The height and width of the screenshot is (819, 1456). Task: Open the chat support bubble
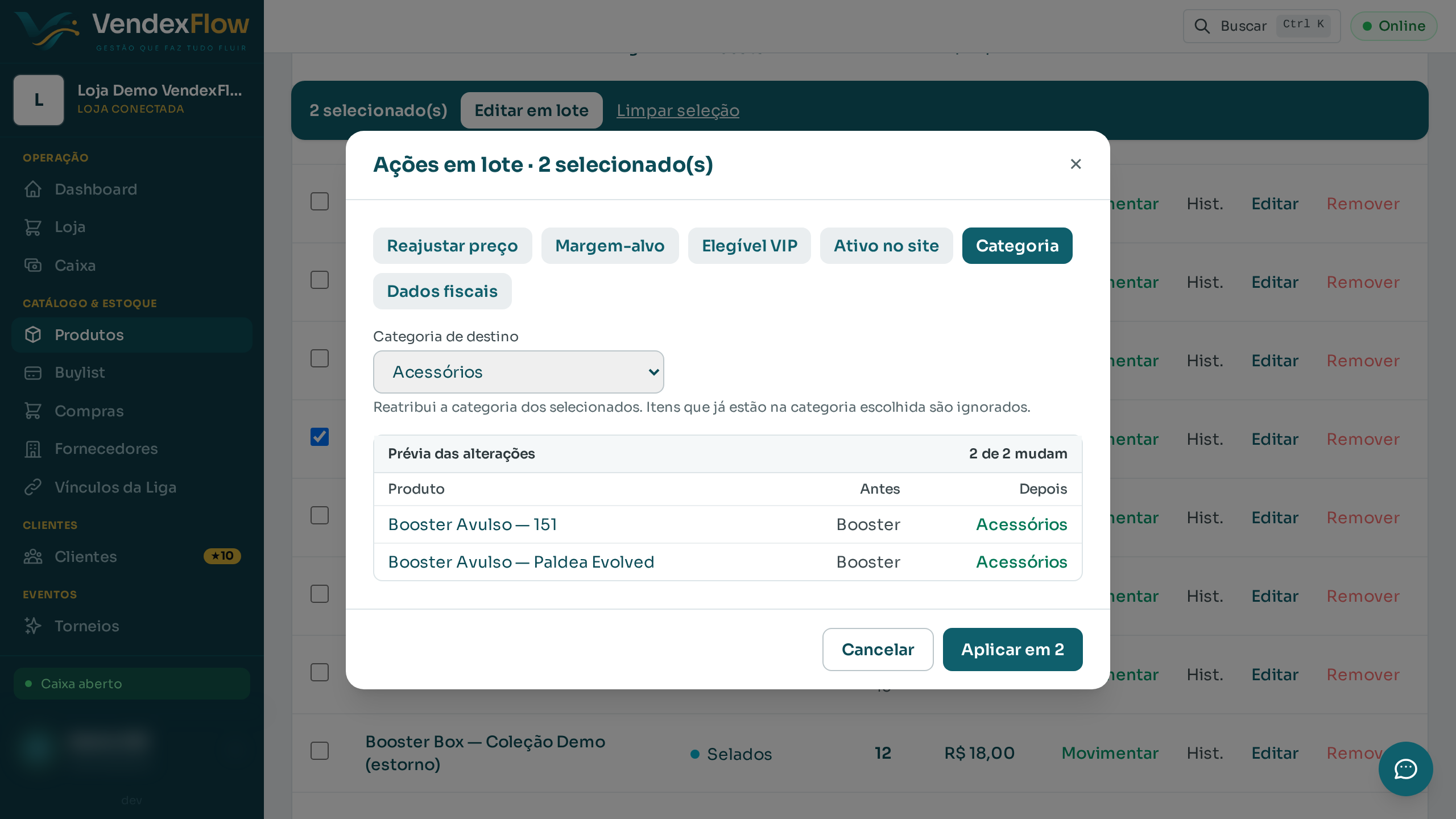coord(1405,768)
